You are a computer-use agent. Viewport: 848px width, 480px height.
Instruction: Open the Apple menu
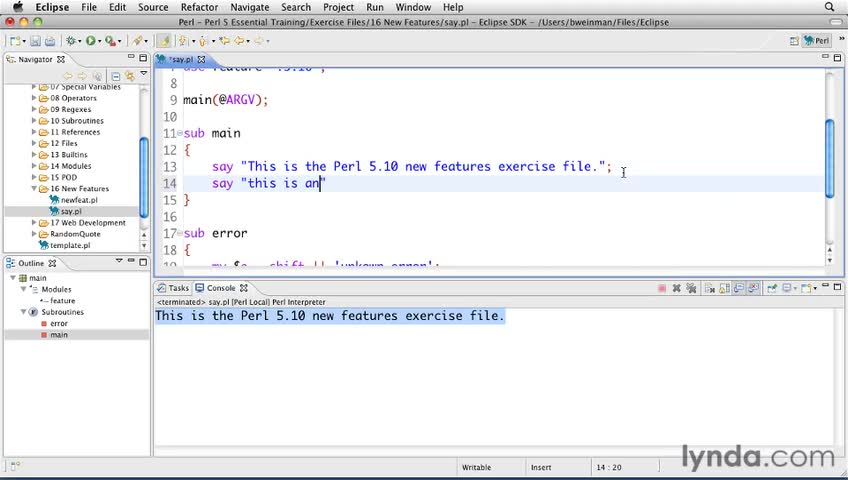coord(18,7)
